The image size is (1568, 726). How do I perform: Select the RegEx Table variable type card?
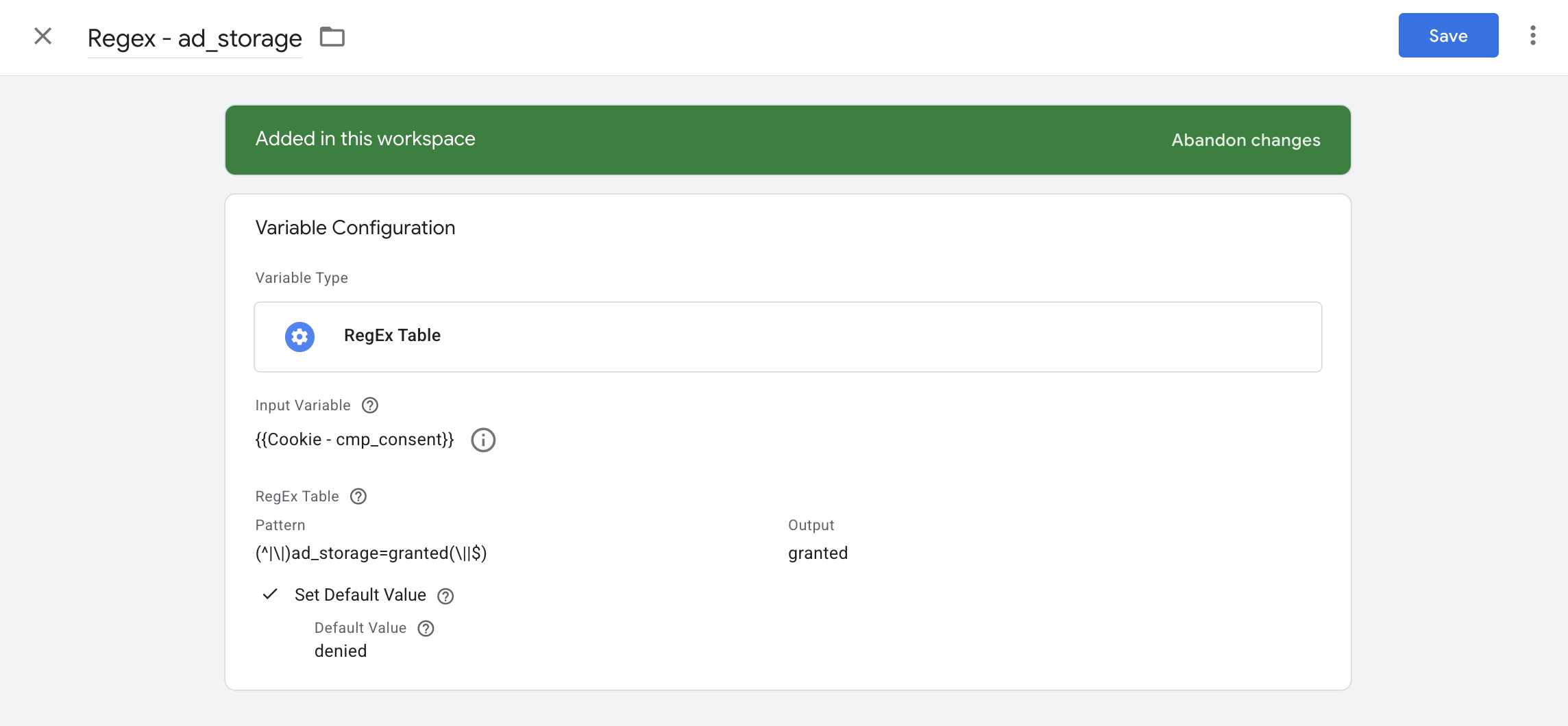(x=787, y=336)
